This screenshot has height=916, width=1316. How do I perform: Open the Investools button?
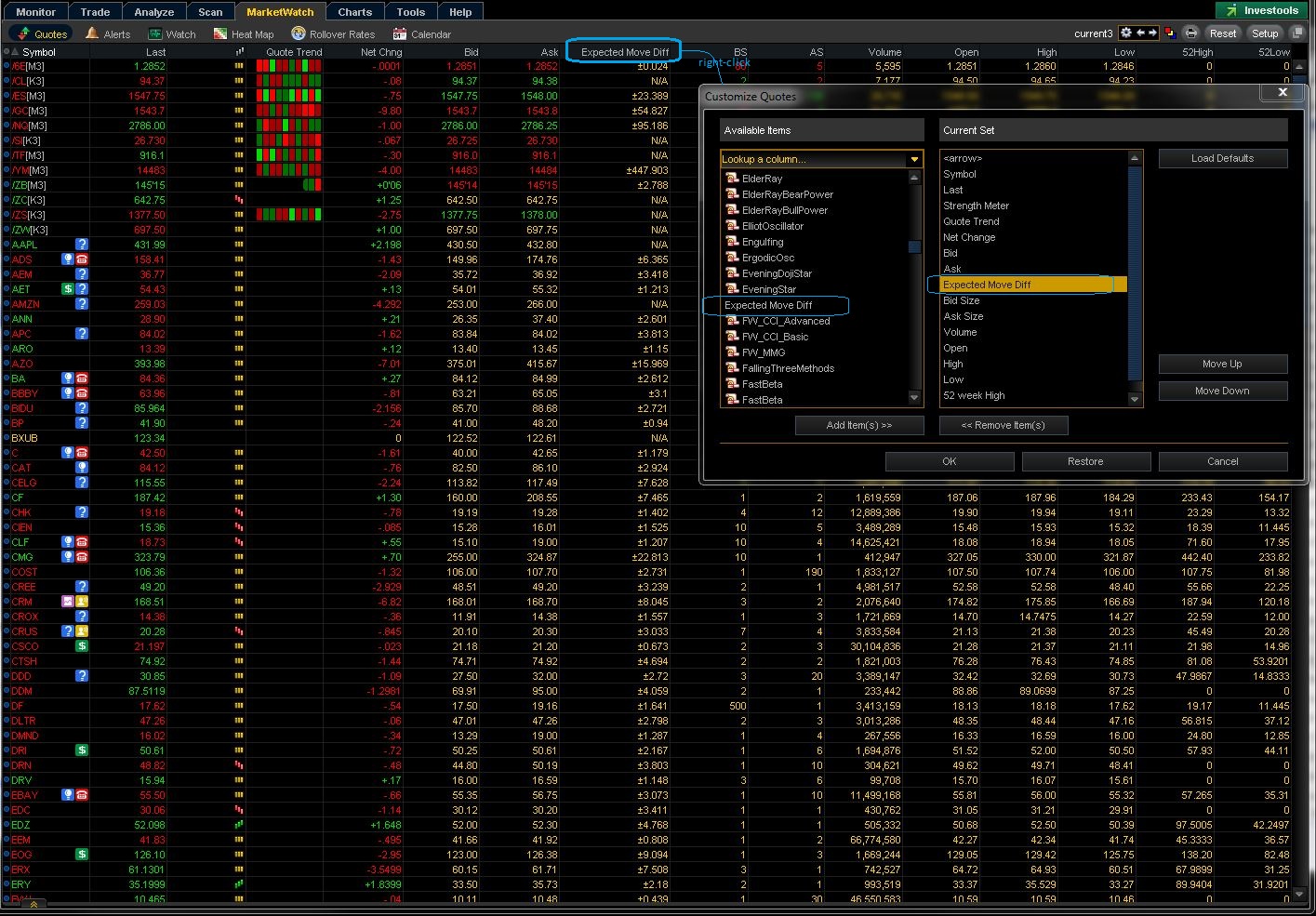tap(1262, 10)
